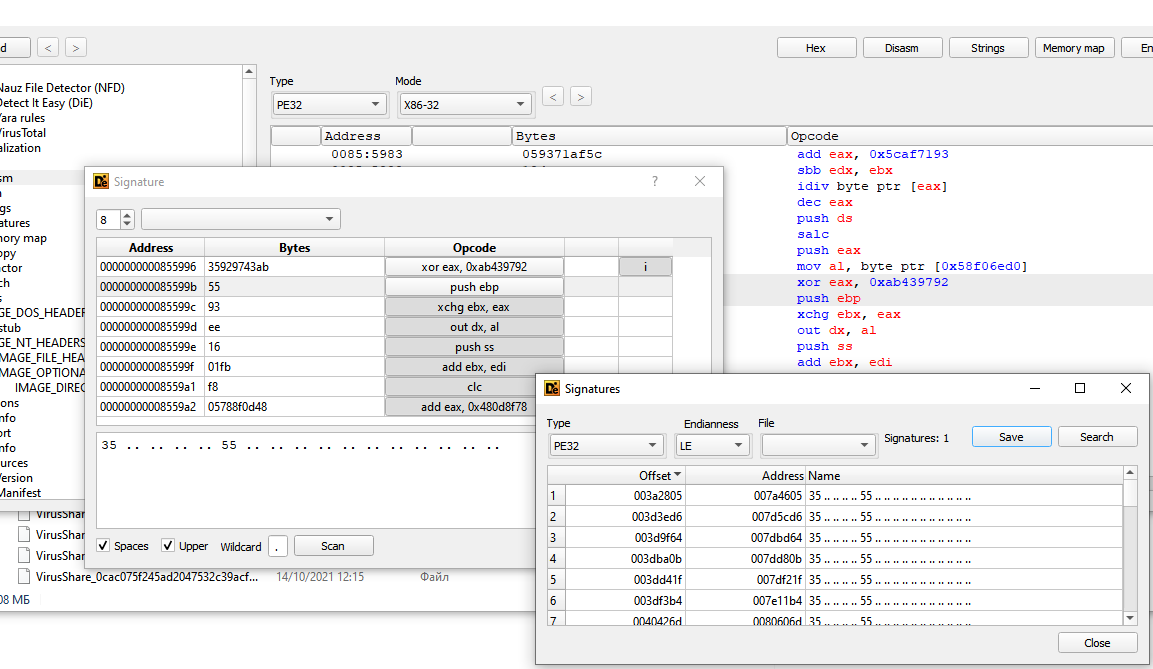
Task: Click the 'add eax, 0x480d8f78' opcode button
Action: coord(474,406)
